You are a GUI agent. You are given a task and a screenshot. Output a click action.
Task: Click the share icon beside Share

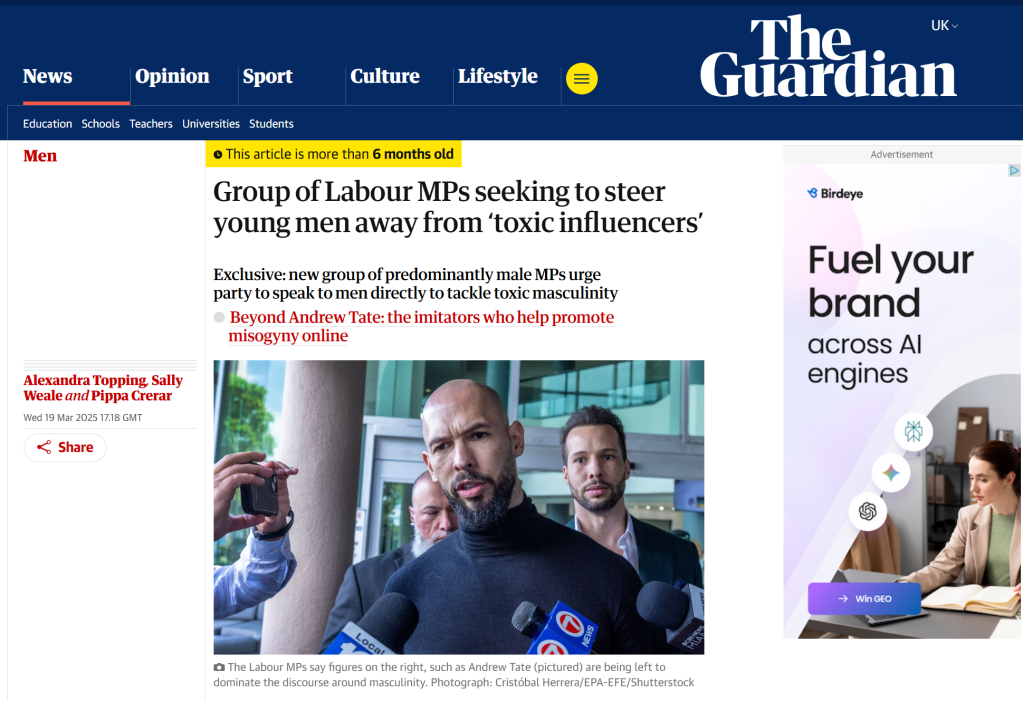[44, 447]
